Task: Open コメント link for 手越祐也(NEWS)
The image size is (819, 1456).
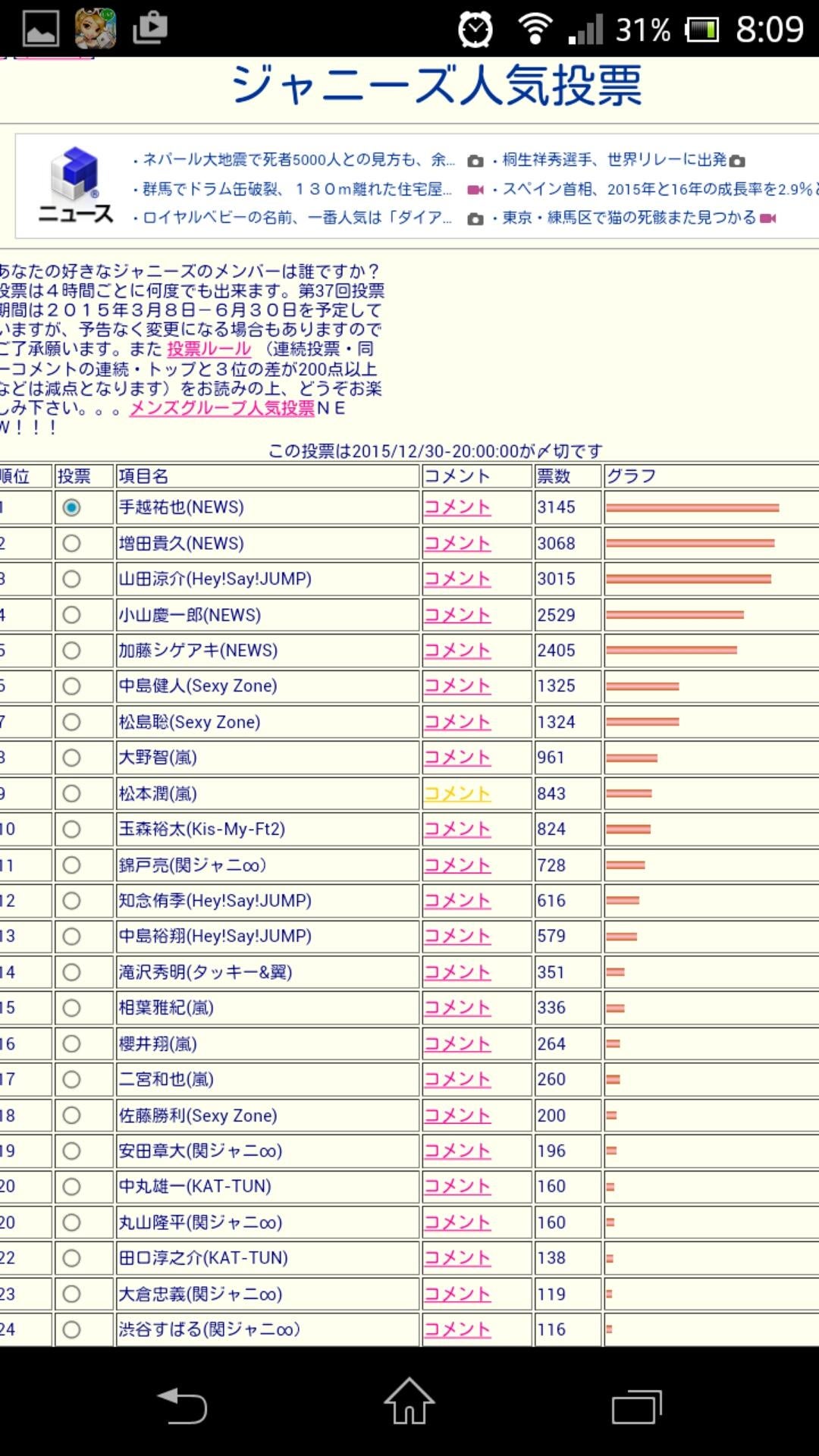Action: click(x=457, y=507)
